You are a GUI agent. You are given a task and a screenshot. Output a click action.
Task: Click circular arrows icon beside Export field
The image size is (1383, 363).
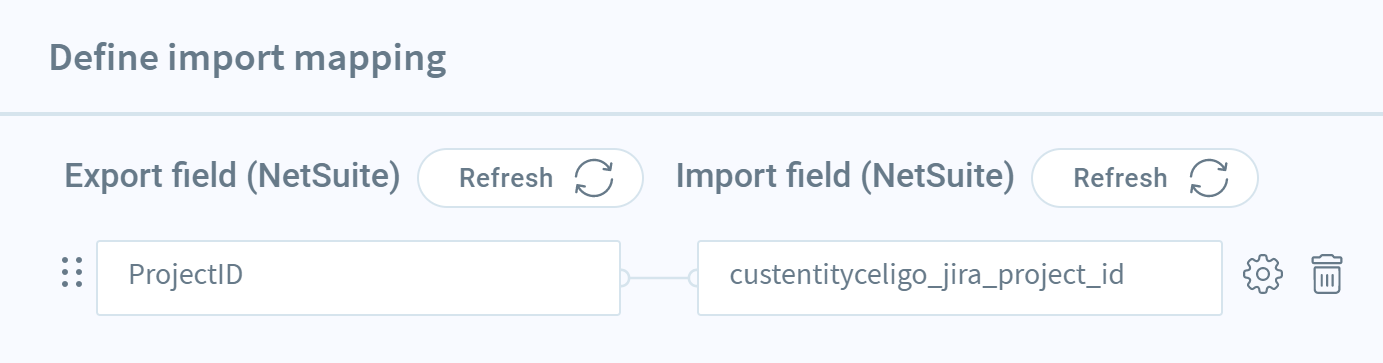pyautogui.click(x=594, y=178)
